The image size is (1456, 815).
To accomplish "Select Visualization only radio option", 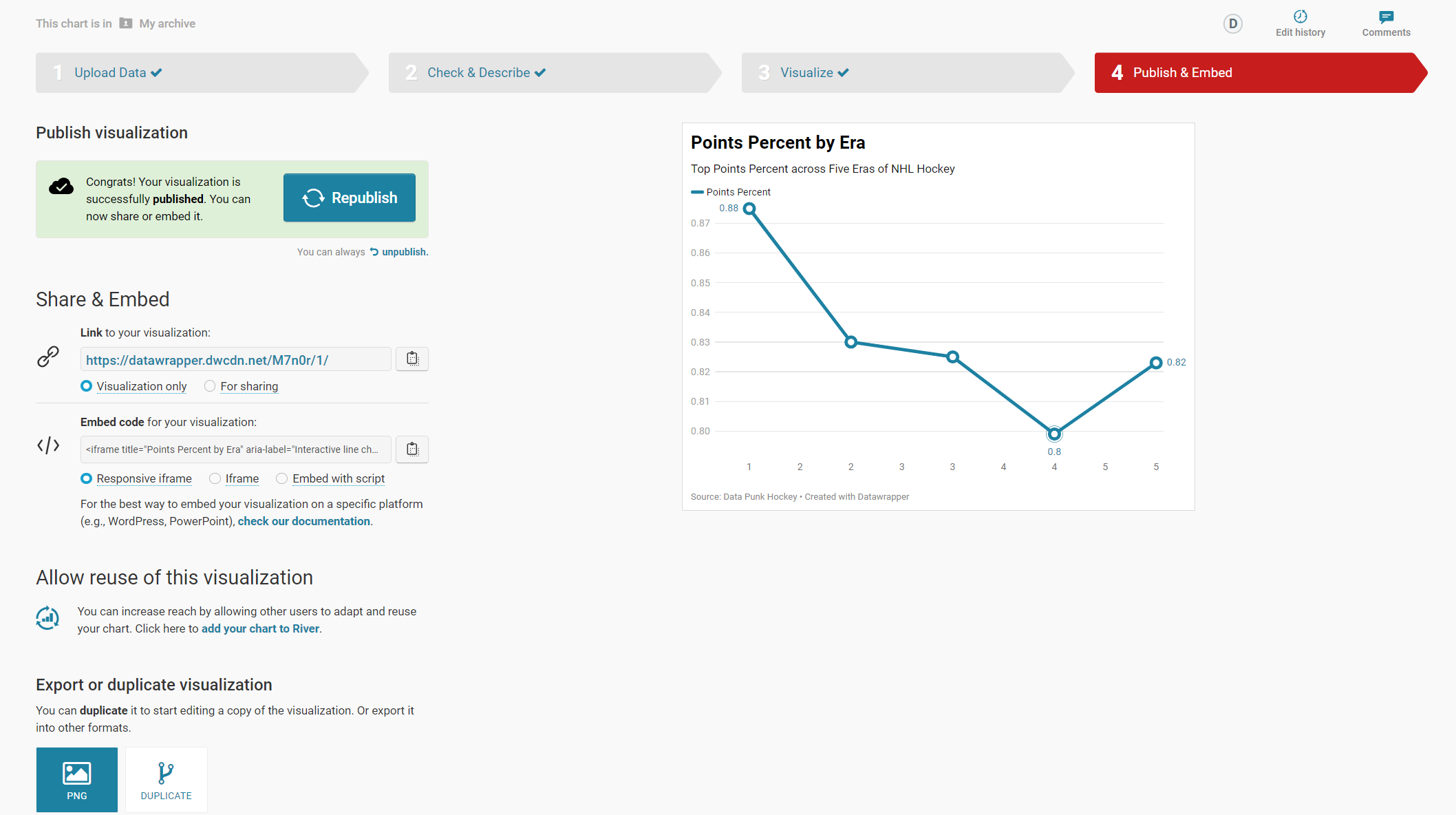I will click(87, 386).
